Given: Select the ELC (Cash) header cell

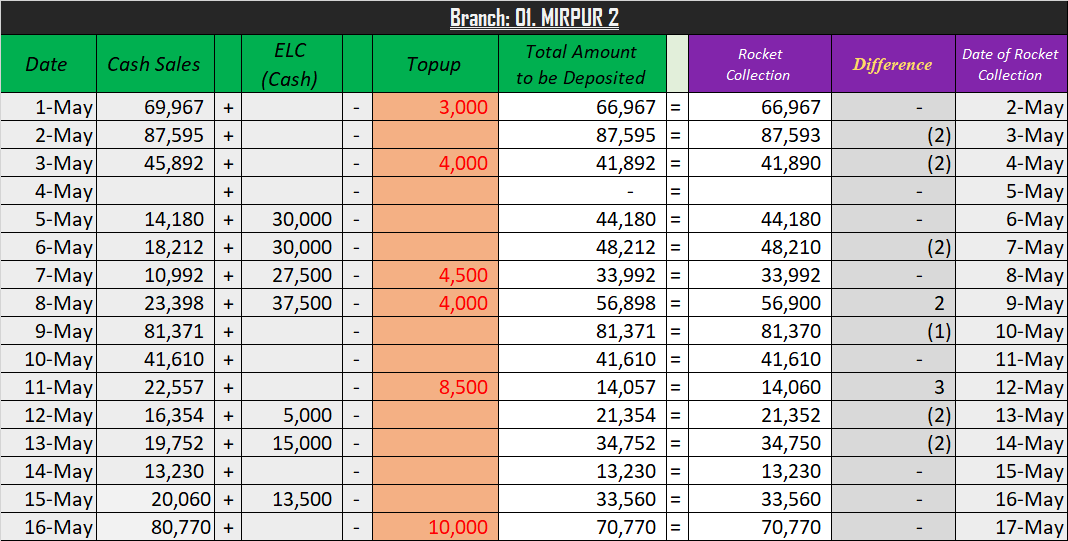Looking at the screenshot, I should point(292,64).
